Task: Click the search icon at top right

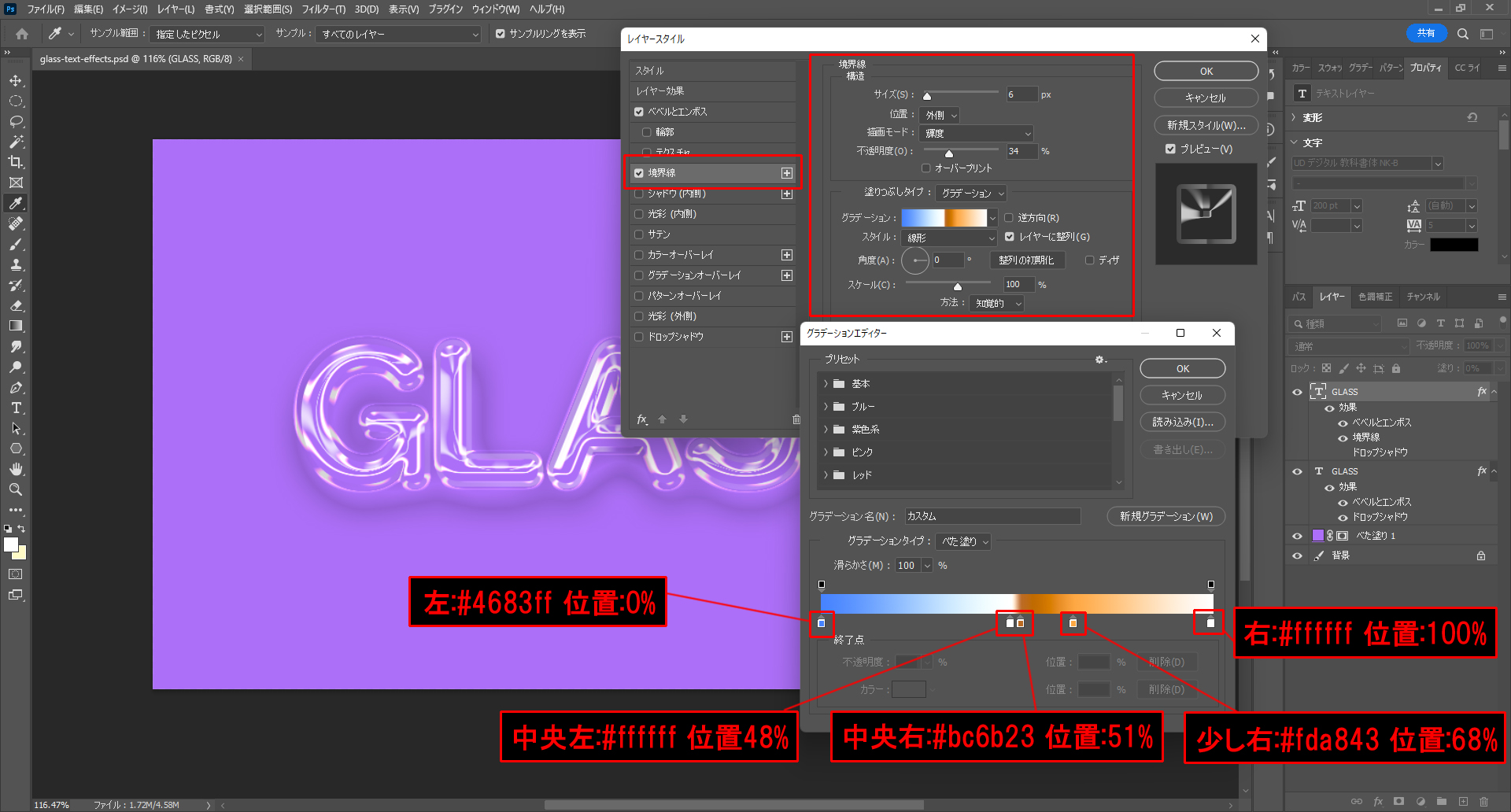Action: click(x=1462, y=34)
